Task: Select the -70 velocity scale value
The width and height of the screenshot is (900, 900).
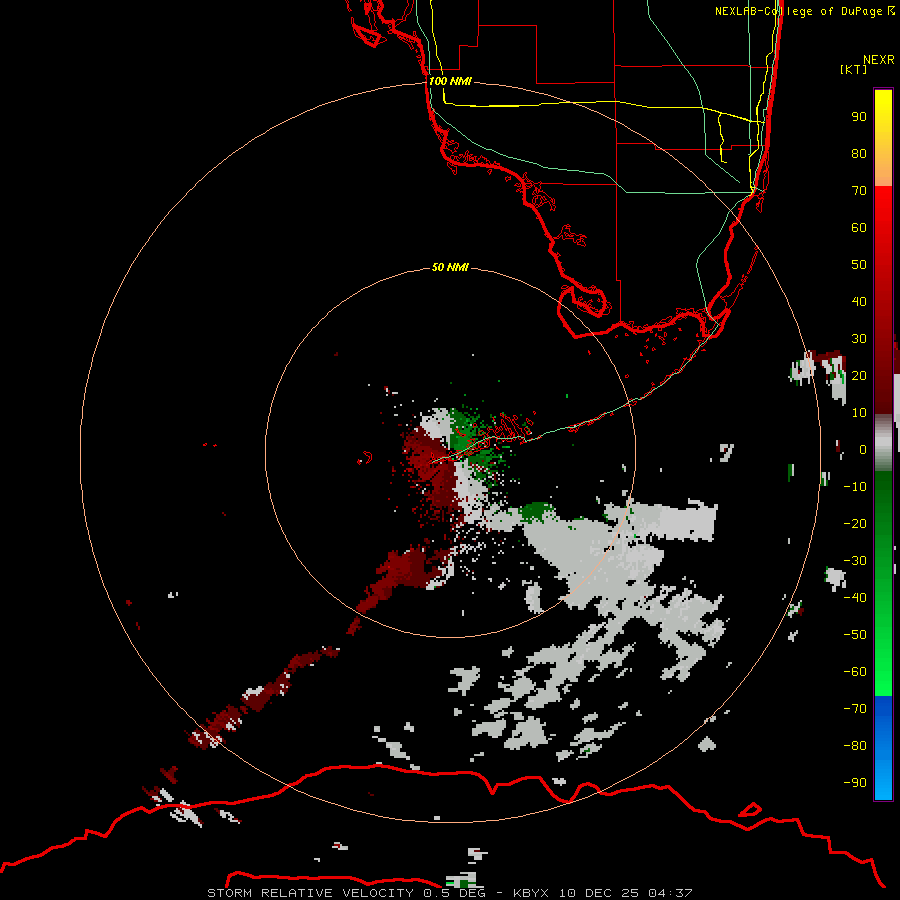Action: point(855,709)
